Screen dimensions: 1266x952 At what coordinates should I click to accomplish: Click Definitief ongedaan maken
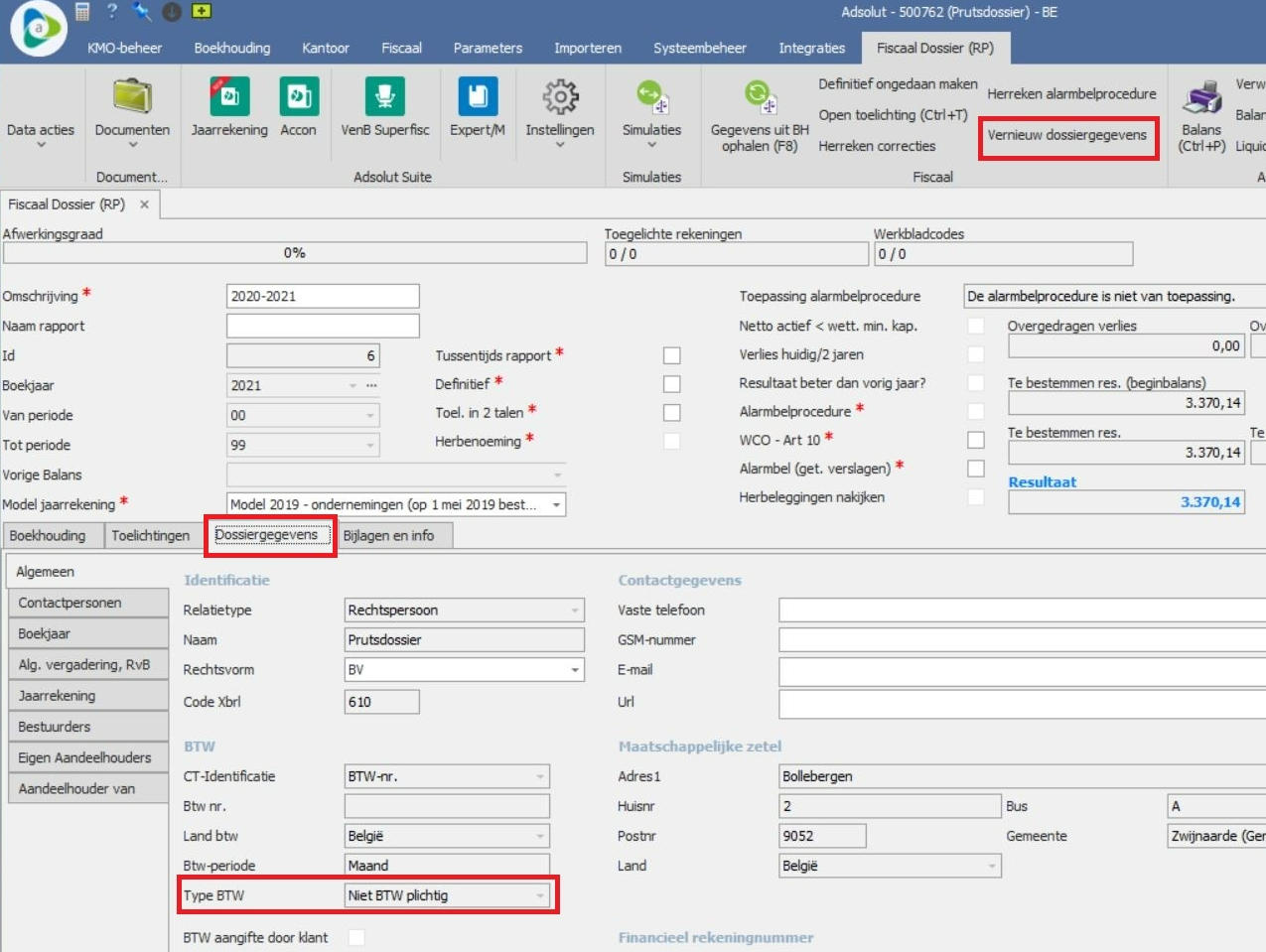898,84
